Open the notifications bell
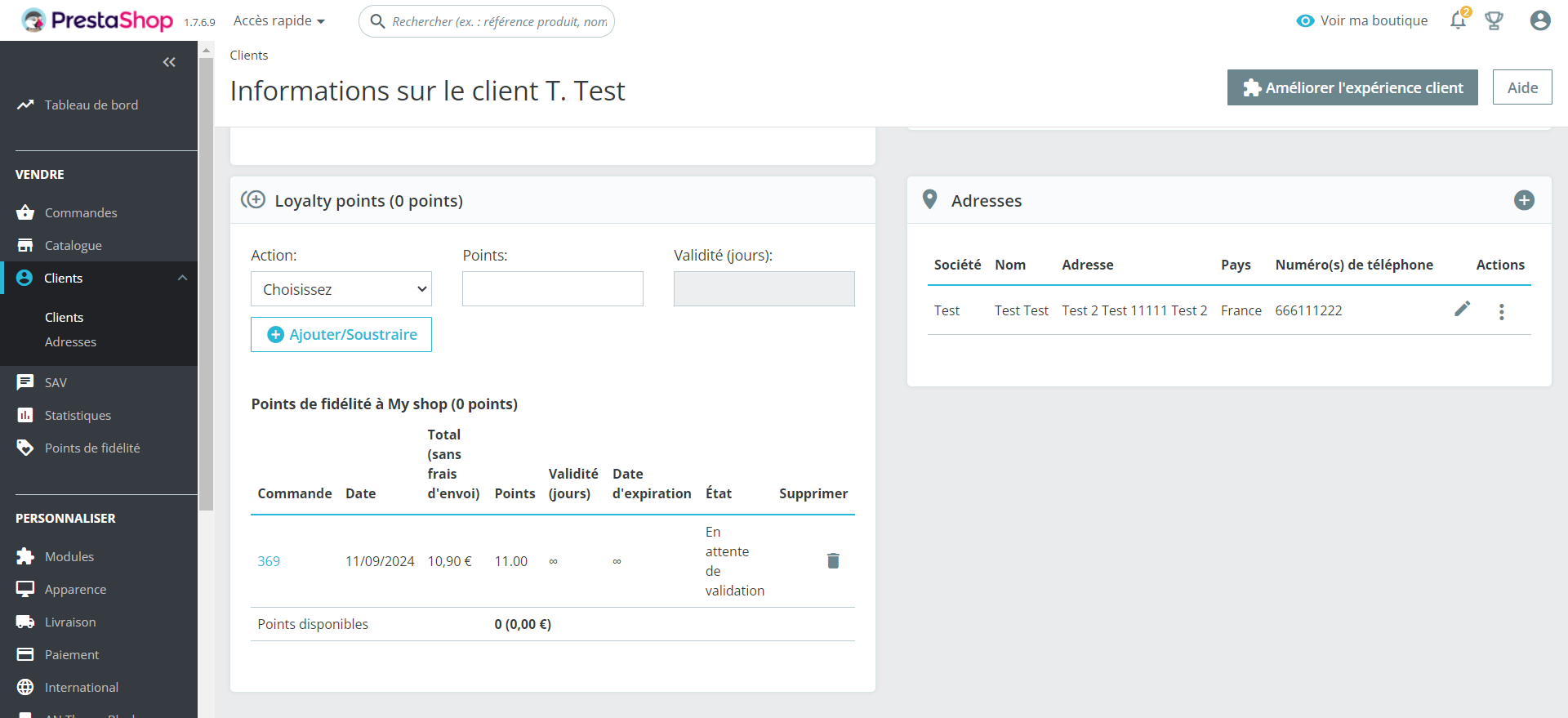This screenshot has width=1568, height=718. coord(1458,20)
